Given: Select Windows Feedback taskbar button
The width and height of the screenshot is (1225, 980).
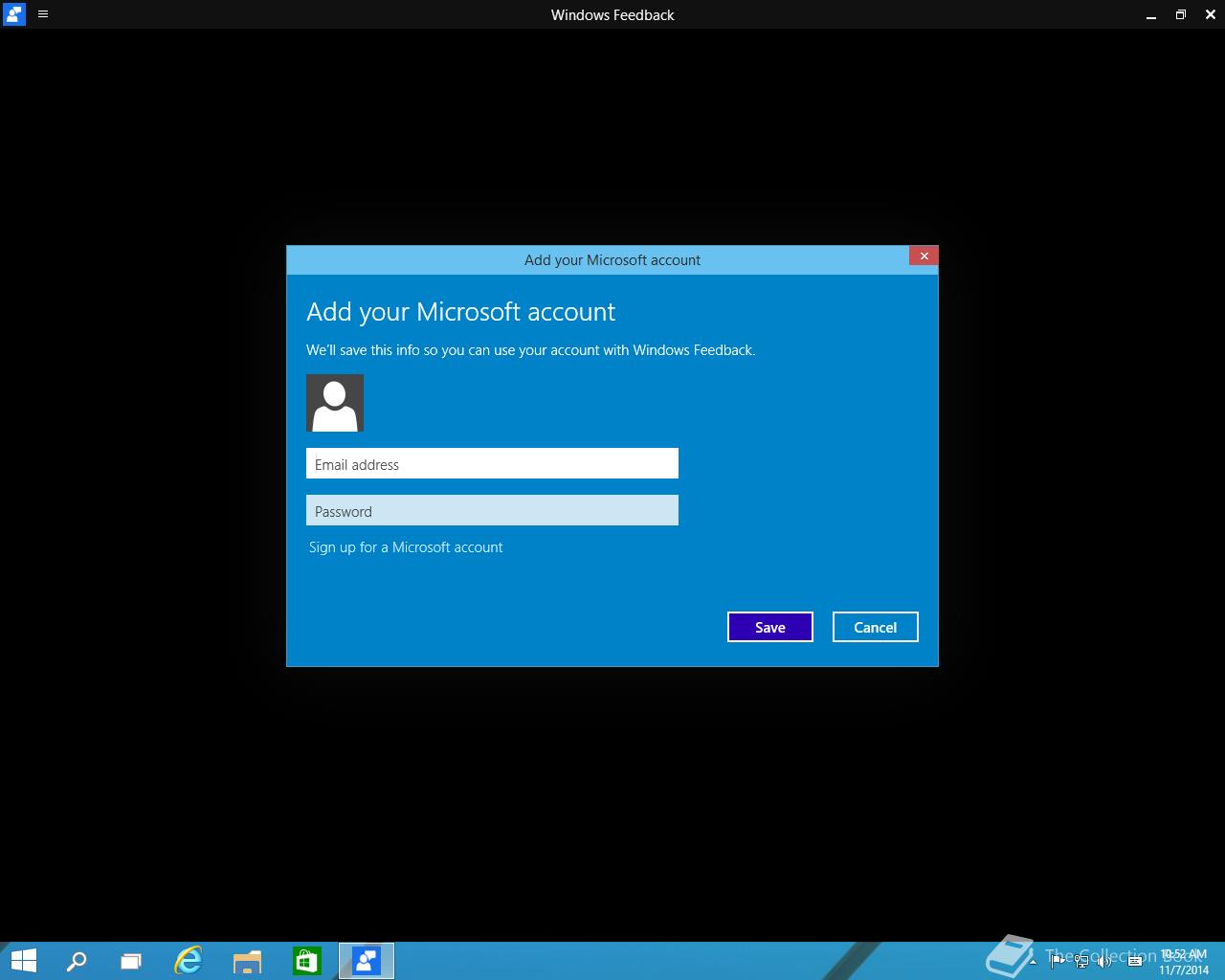Looking at the screenshot, I should (367, 960).
